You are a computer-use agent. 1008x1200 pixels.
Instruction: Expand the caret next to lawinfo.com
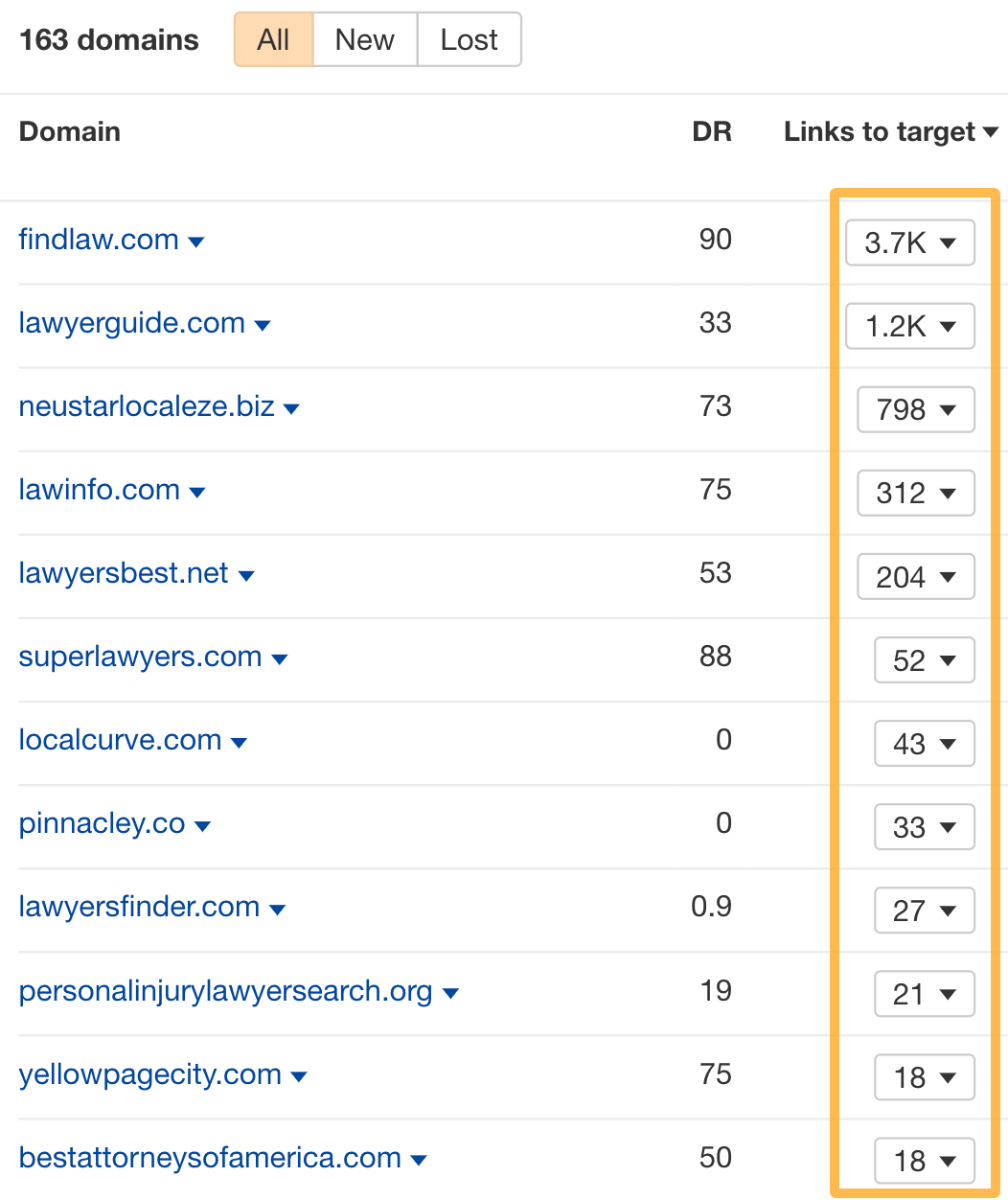197,493
